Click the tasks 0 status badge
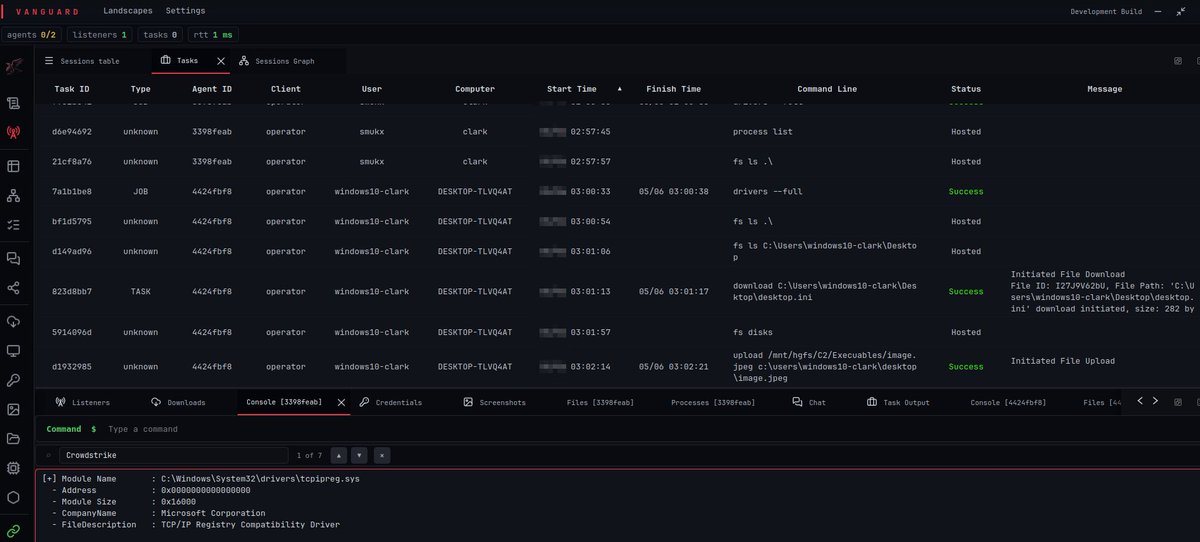The image size is (1200, 542). coord(160,35)
